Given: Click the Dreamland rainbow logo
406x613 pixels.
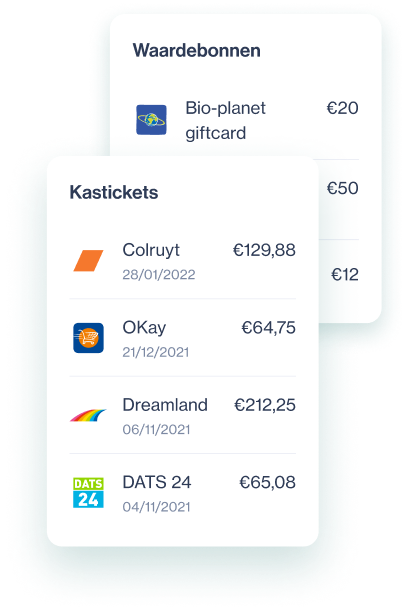Looking at the screenshot, I should pos(88,415).
